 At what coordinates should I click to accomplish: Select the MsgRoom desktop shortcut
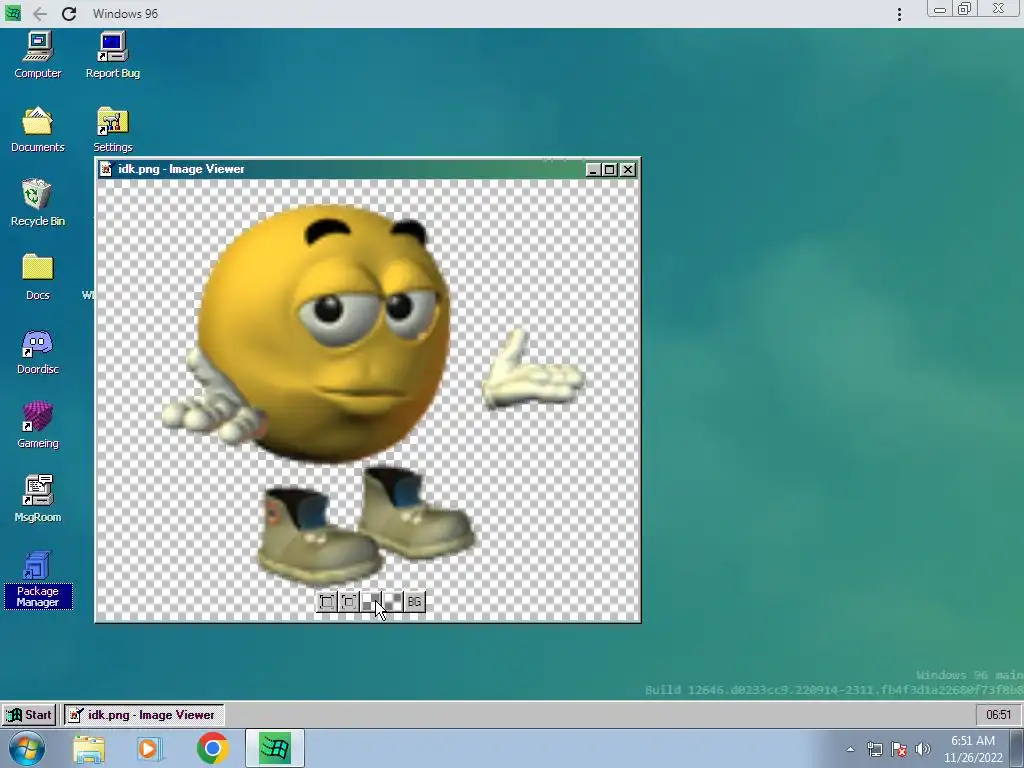pyautogui.click(x=38, y=499)
